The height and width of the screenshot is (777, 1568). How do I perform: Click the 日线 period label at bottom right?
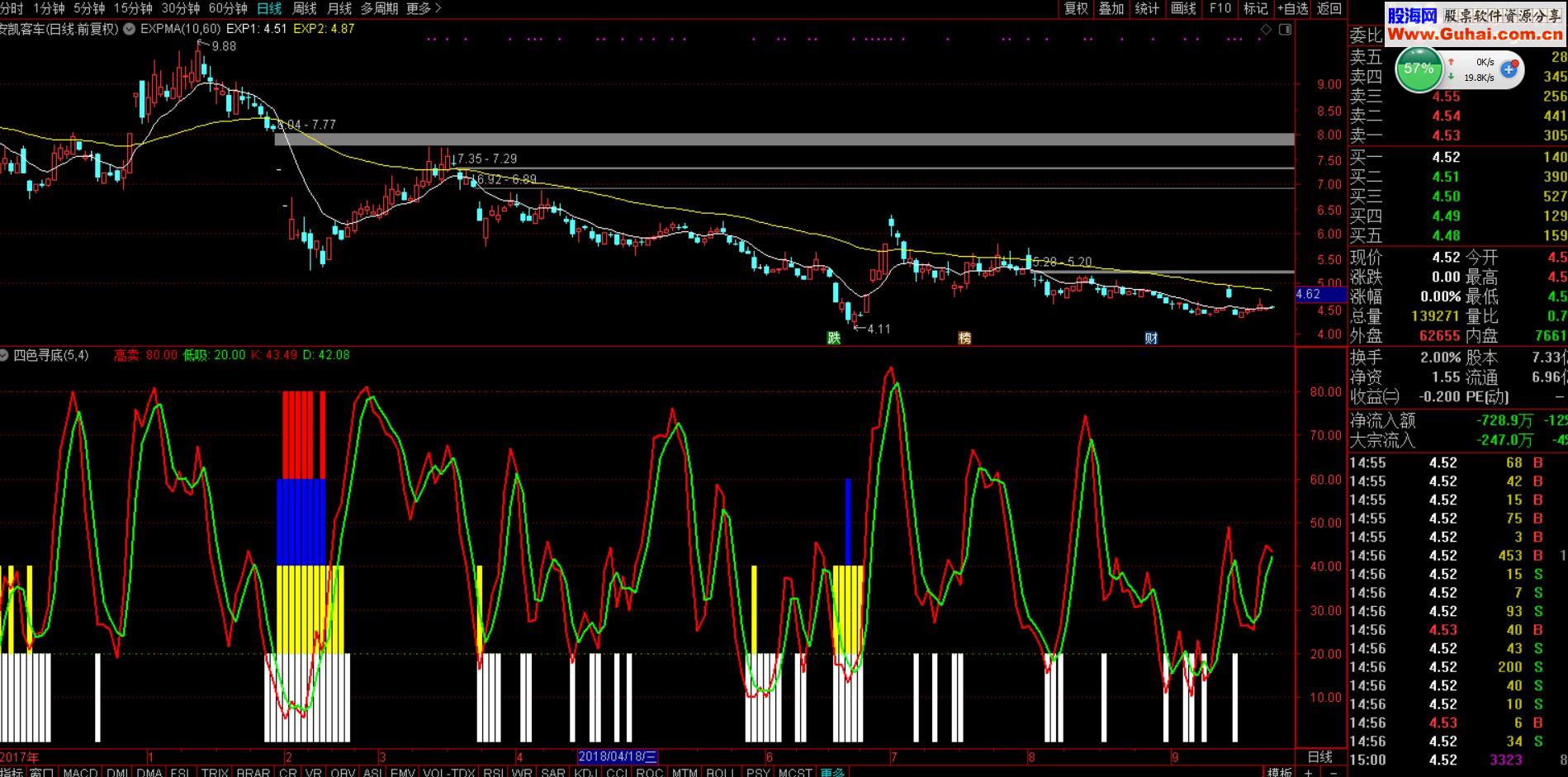(x=1319, y=756)
